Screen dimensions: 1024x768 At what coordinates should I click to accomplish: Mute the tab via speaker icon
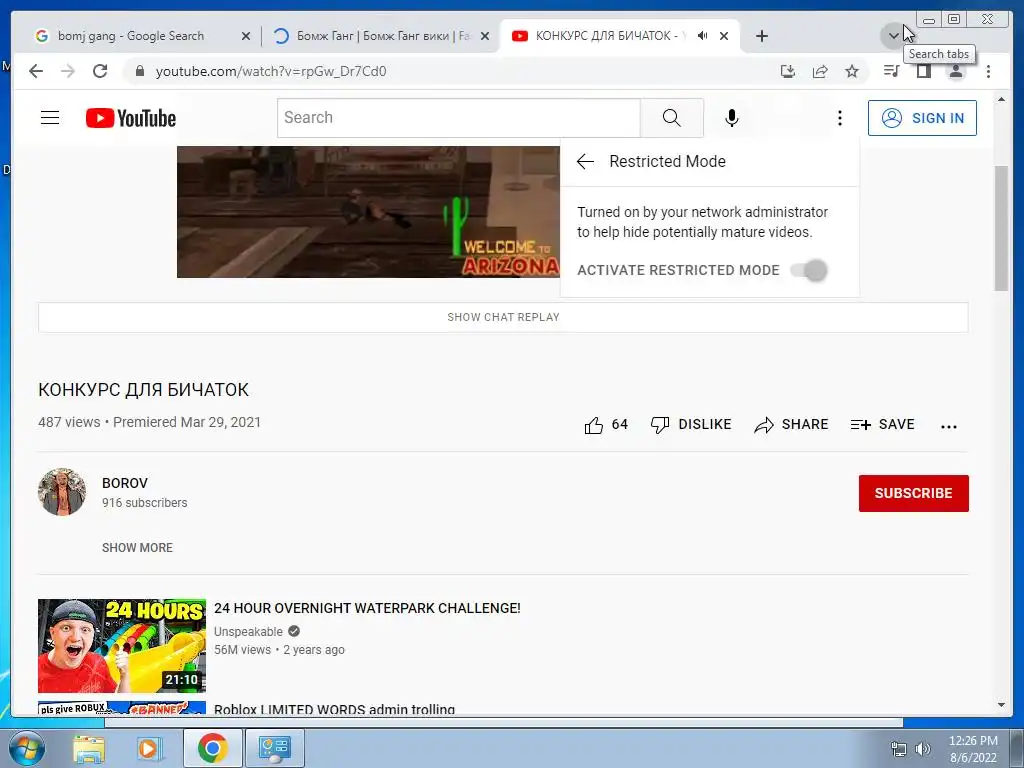click(703, 36)
